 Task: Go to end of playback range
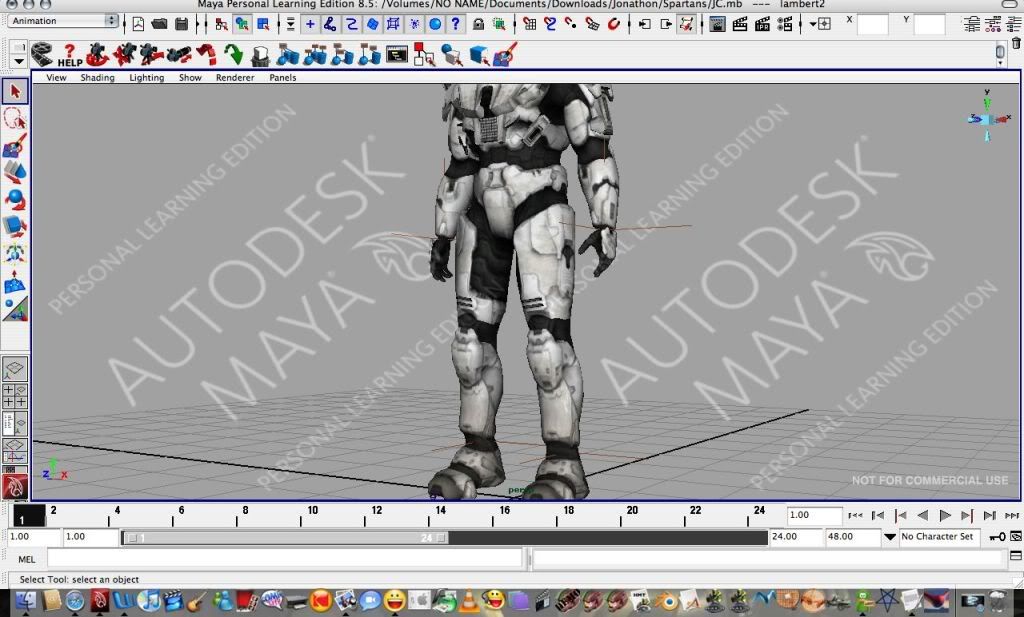(1012, 516)
